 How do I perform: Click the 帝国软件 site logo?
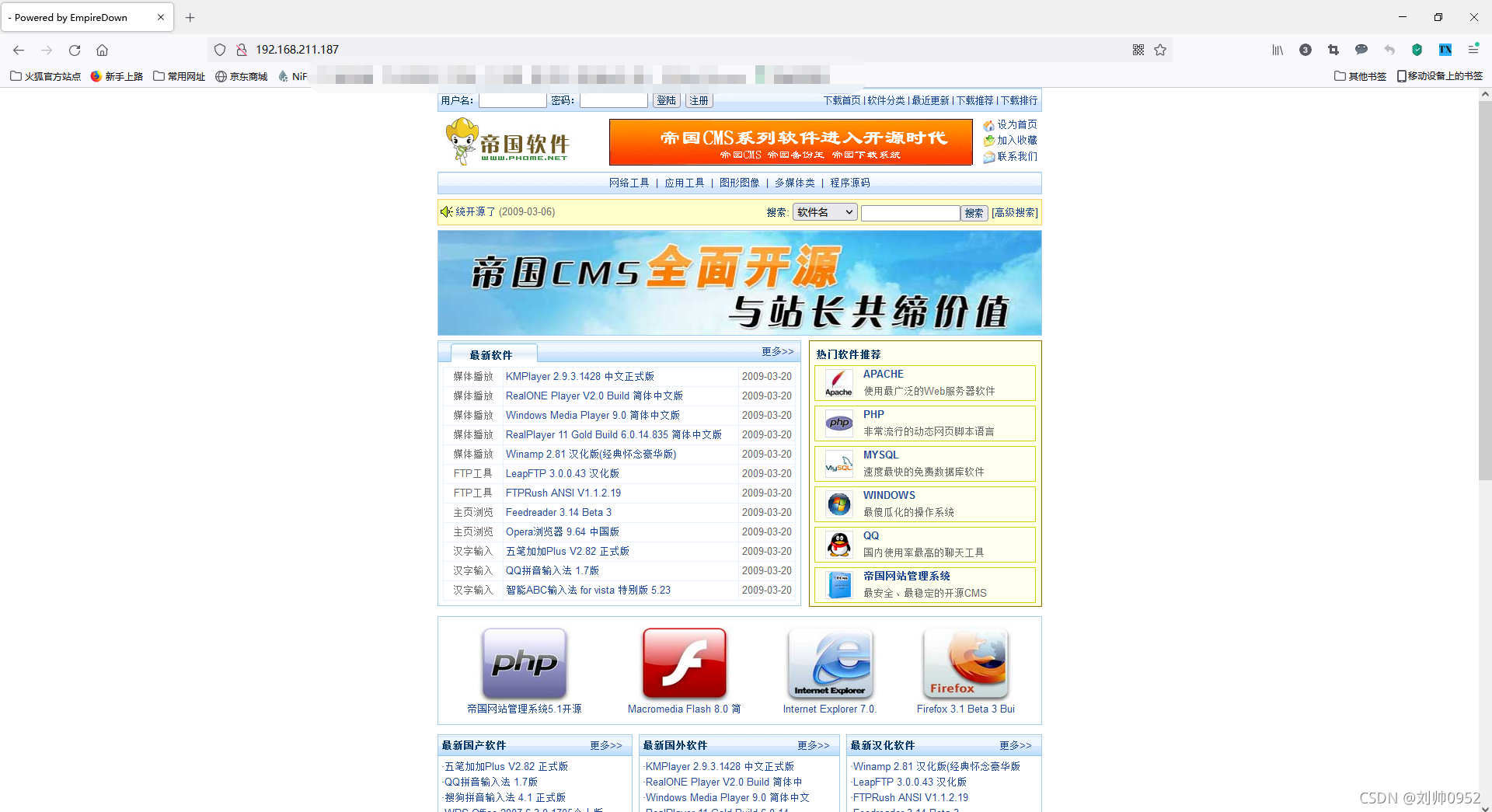(507, 141)
